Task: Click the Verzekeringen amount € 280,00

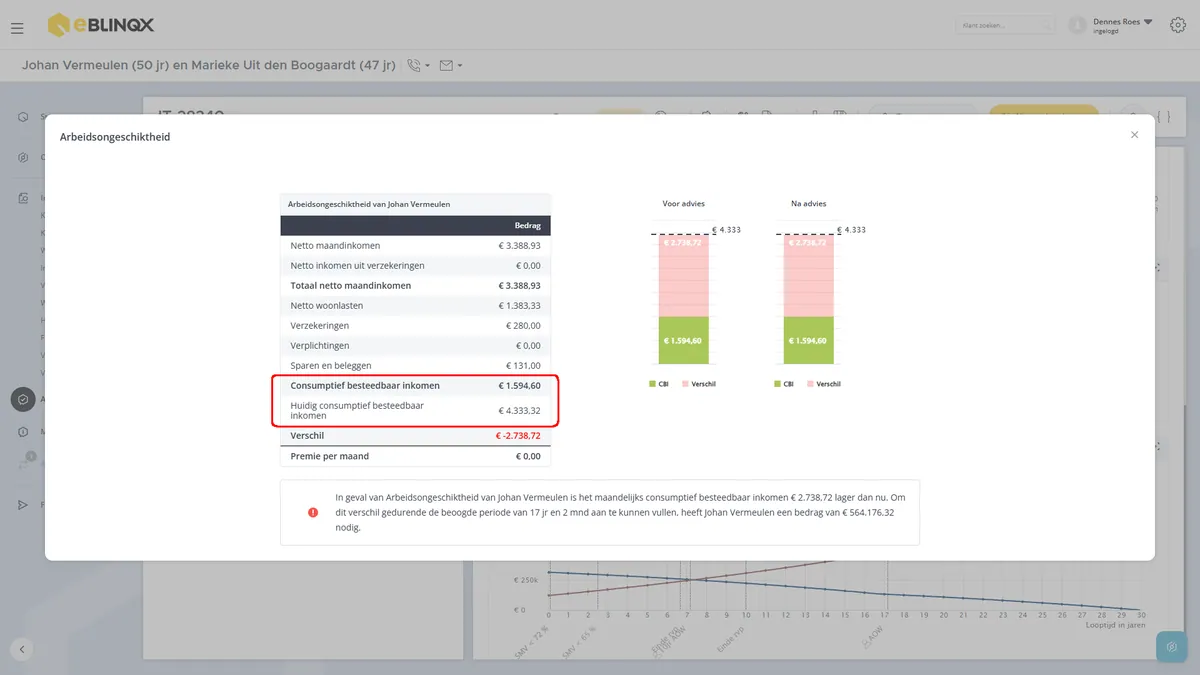Action: click(523, 326)
